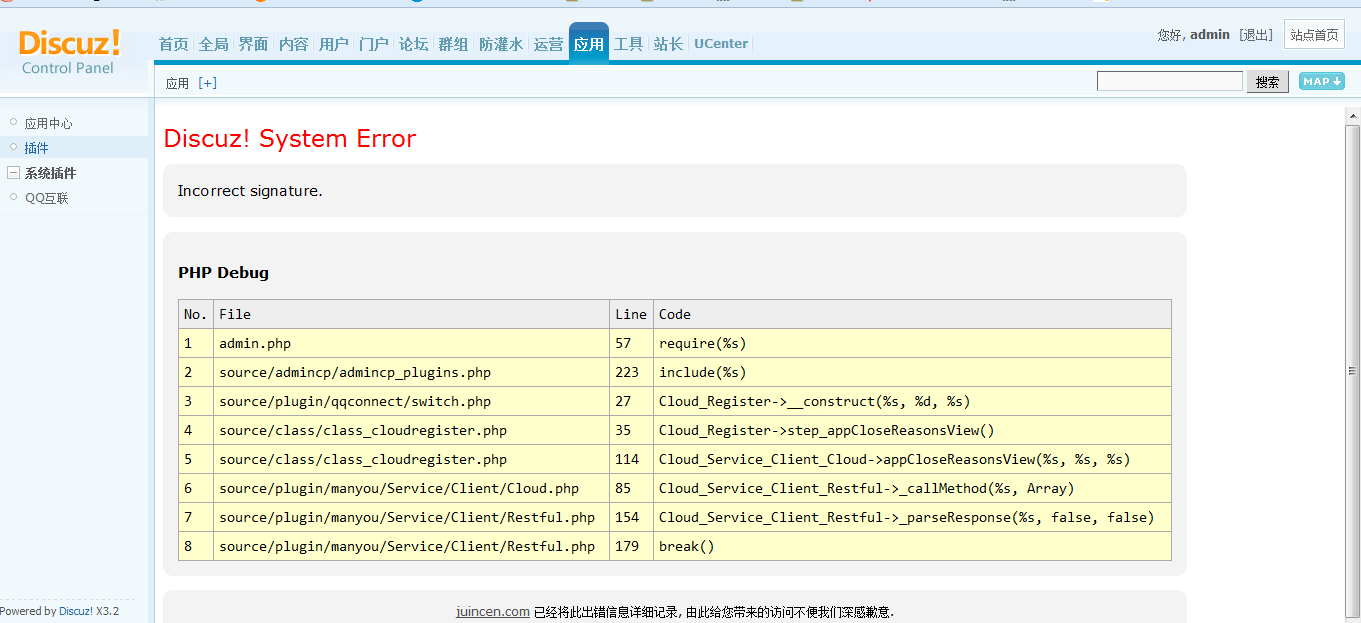Click the source/plugin/qqconnect/switch.php cell

(x=411, y=401)
